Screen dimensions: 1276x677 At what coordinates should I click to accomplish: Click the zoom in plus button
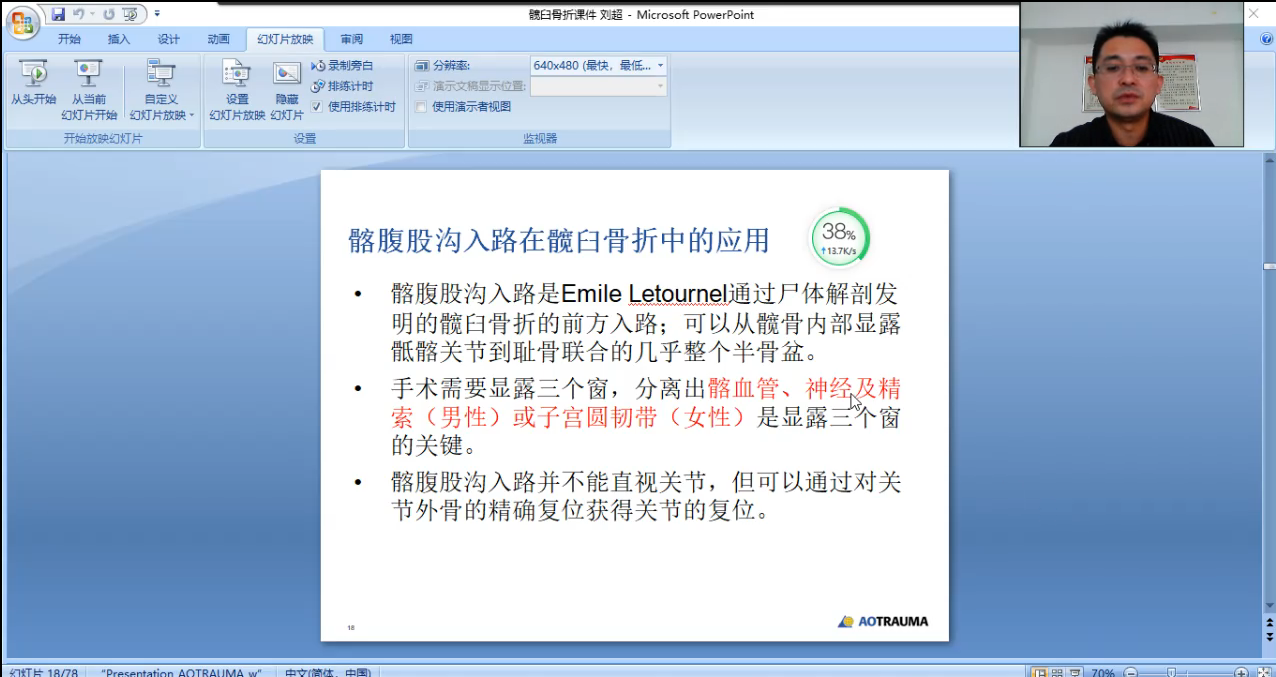[1241, 673]
